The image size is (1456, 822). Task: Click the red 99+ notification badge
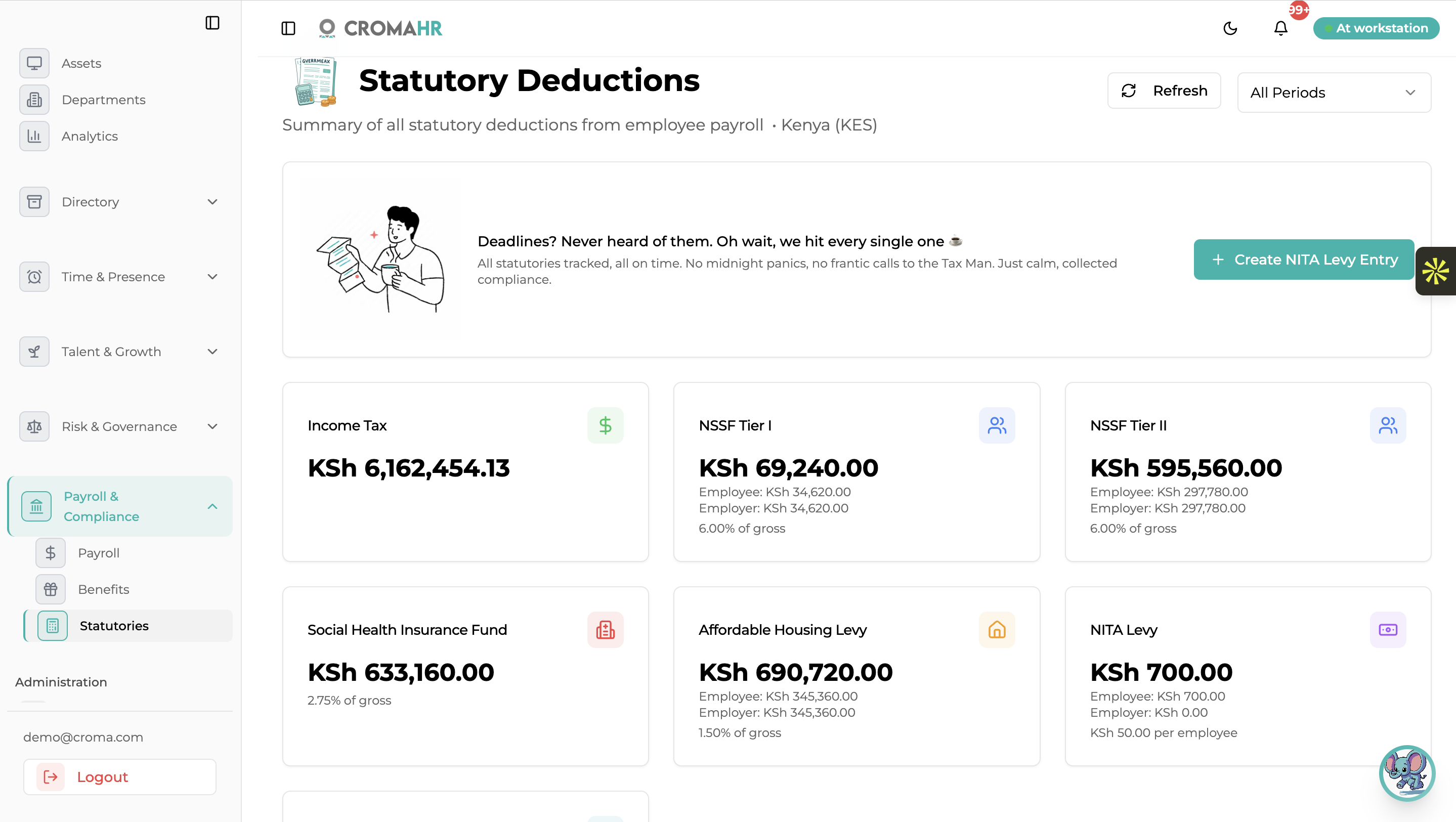1298,10
